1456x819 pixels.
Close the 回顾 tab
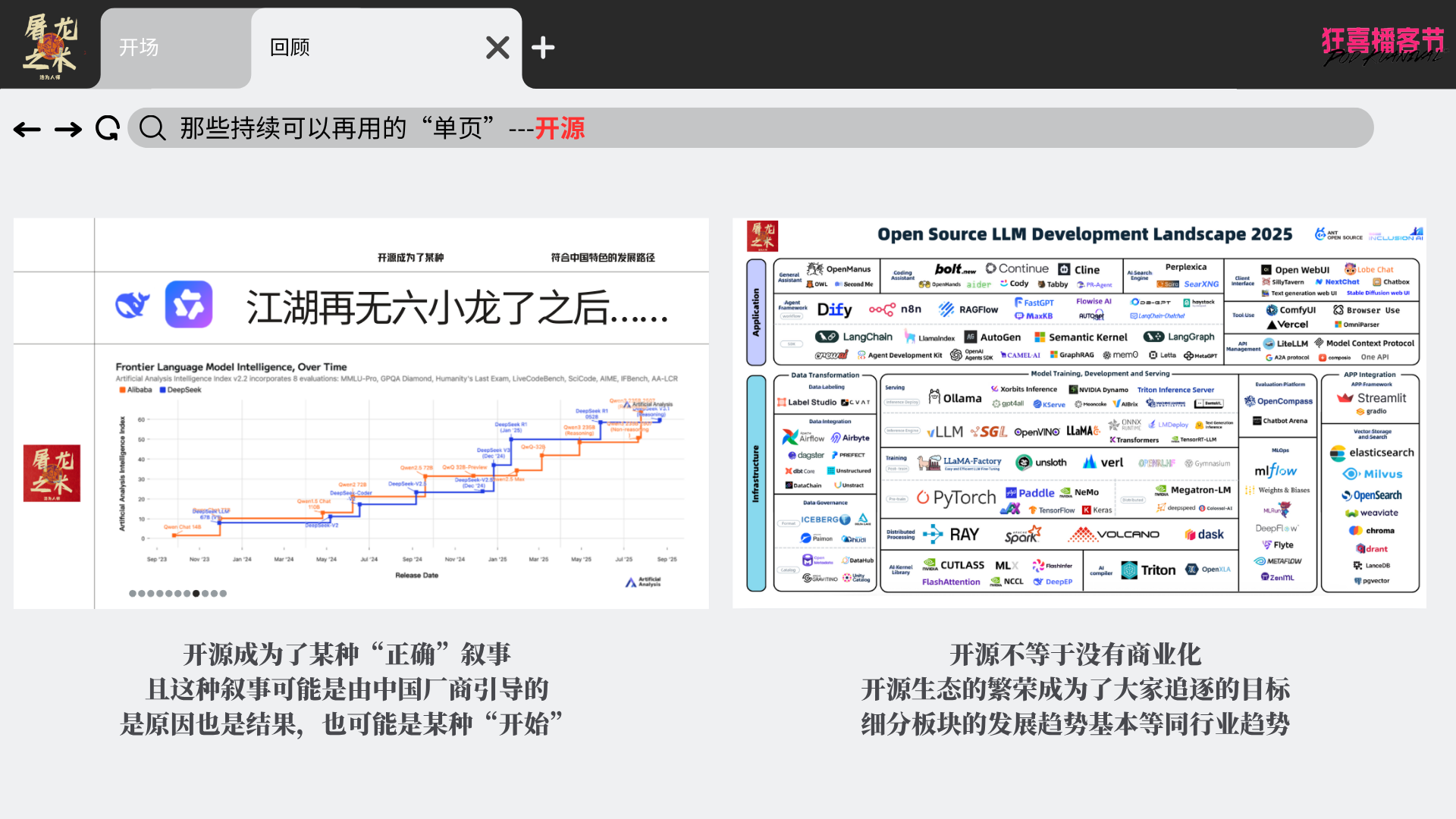[x=497, y=48]
